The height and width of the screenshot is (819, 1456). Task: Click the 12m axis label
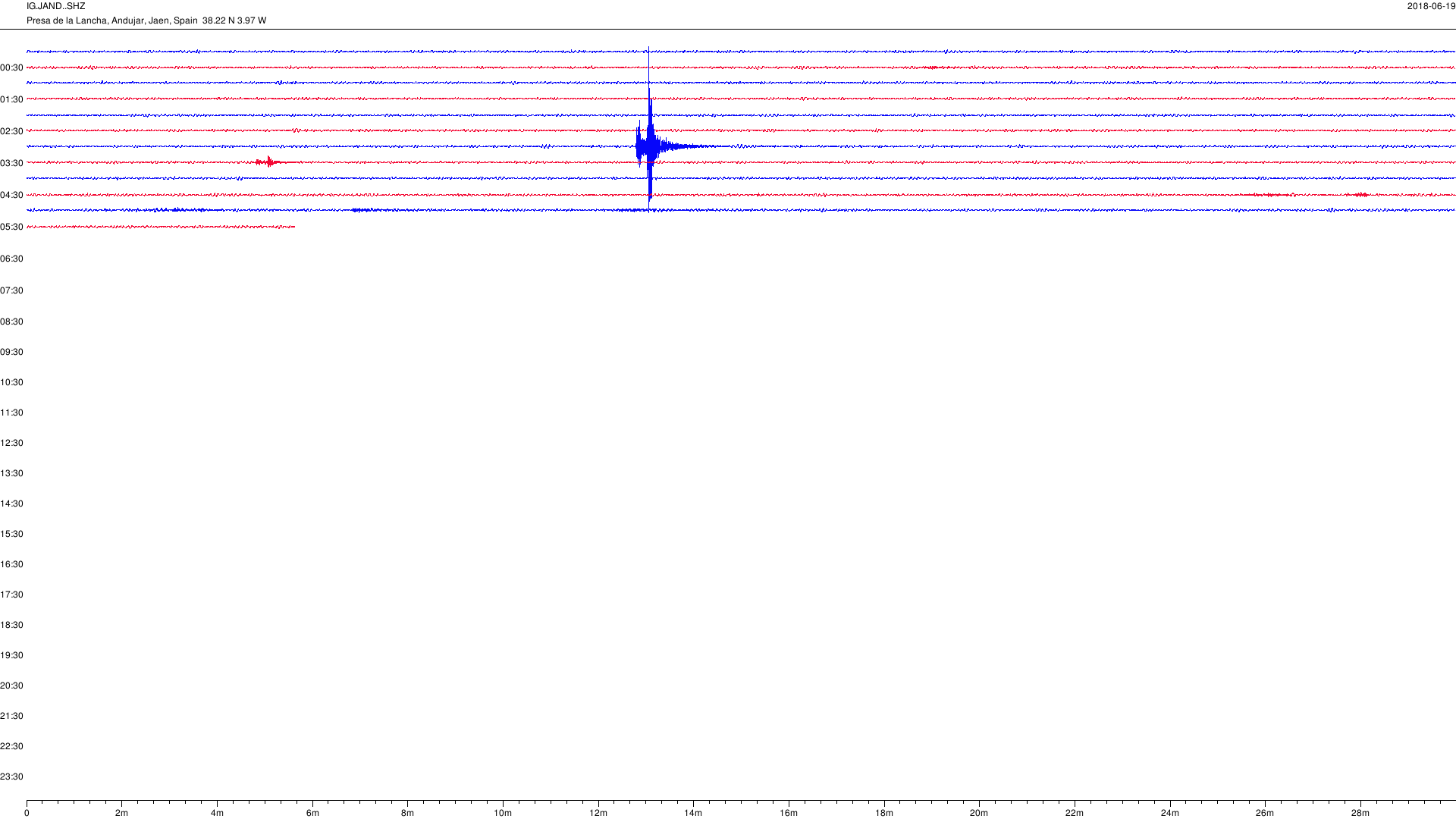pos(598,813)
